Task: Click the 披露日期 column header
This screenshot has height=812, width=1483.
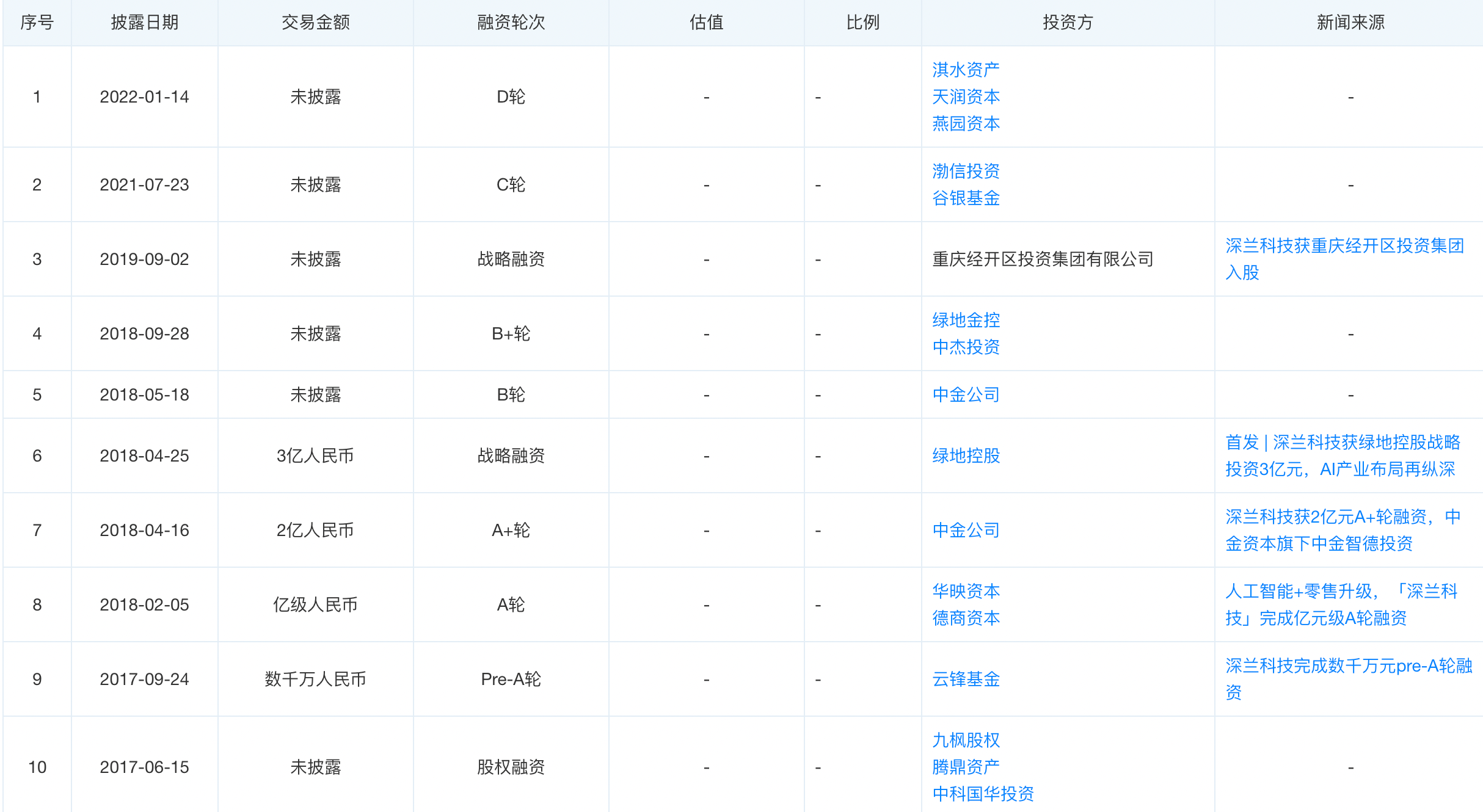Action: point(144,23)
